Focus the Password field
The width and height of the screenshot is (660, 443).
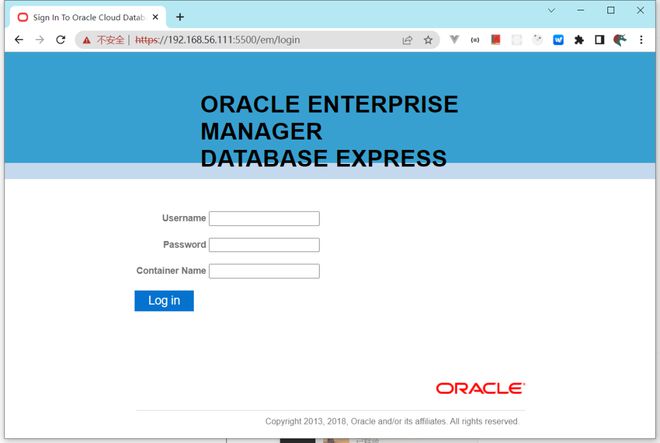point(264,245)
